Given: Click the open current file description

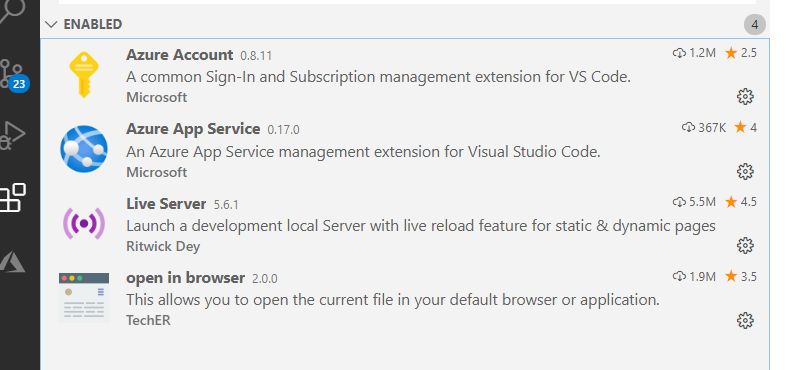Looking at the screenshot, I should 393,300.
